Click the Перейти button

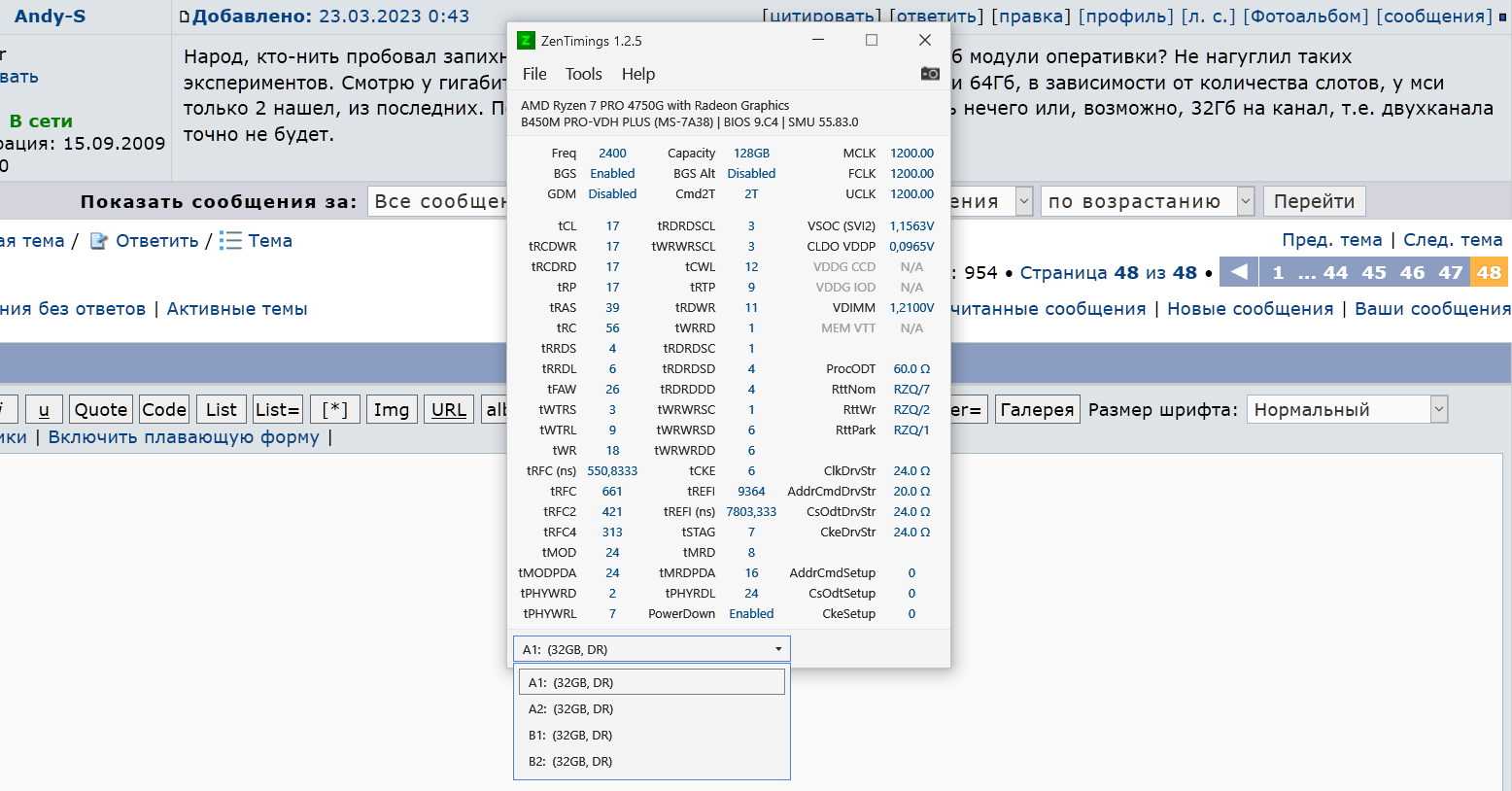1314,201
